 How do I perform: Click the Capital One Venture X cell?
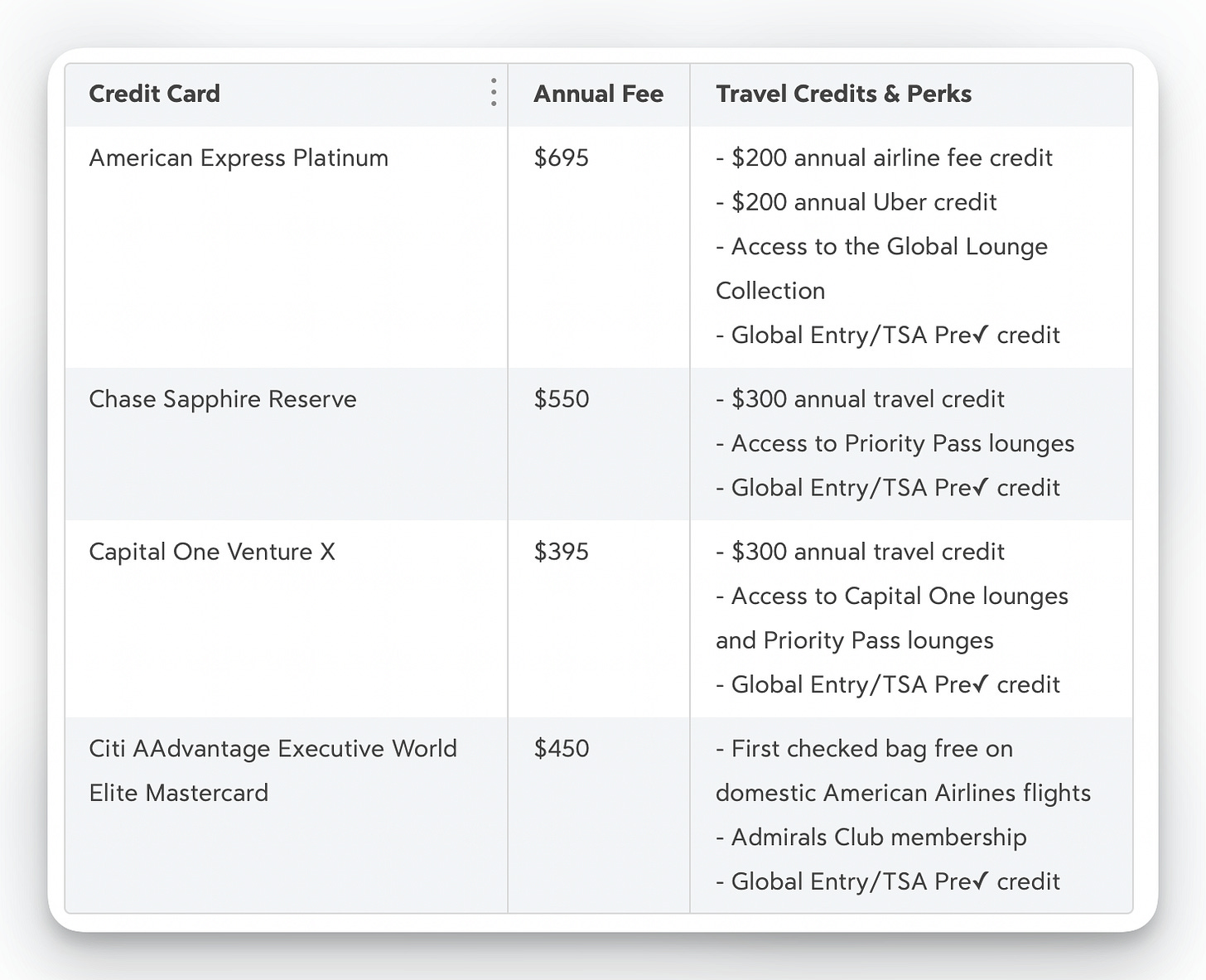coord(212,551)
